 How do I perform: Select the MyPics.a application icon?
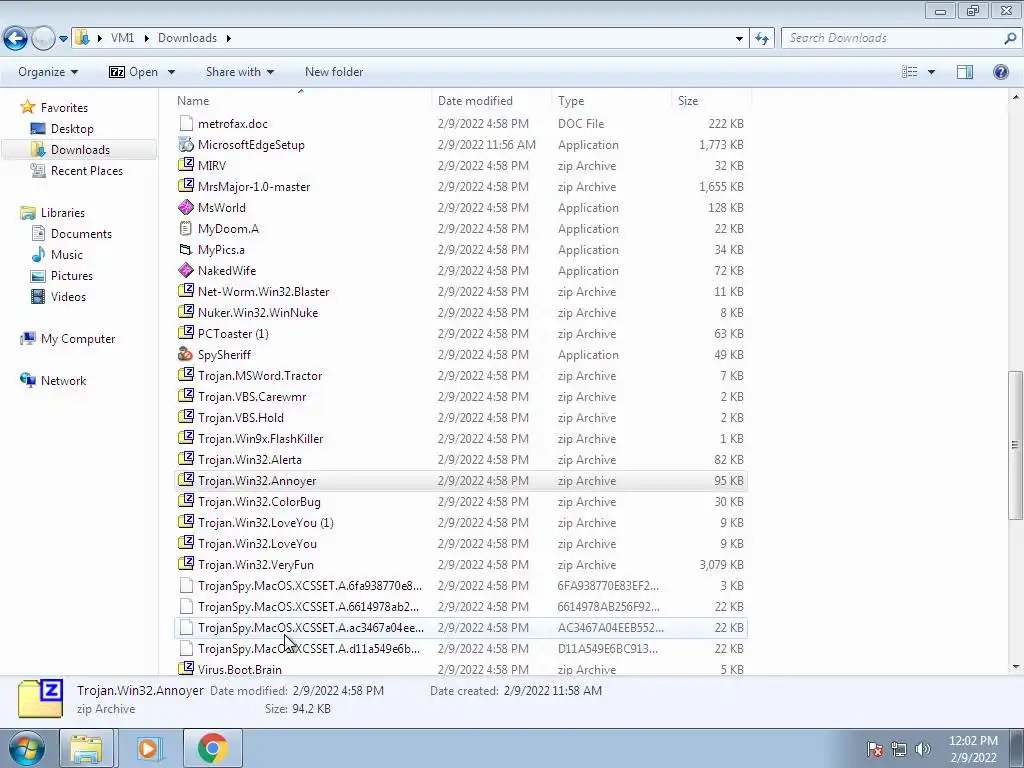click(x=186, y=249)
